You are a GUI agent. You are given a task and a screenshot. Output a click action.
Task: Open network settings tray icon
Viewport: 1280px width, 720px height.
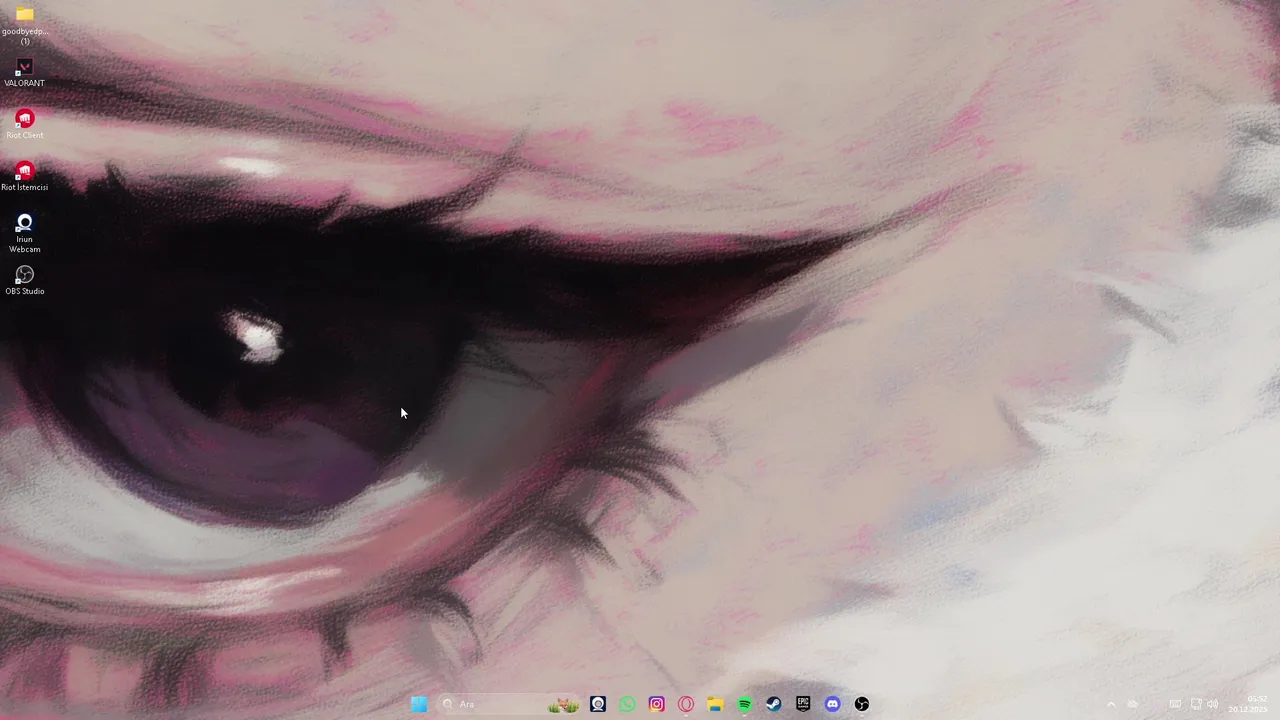click(1195, 704)
